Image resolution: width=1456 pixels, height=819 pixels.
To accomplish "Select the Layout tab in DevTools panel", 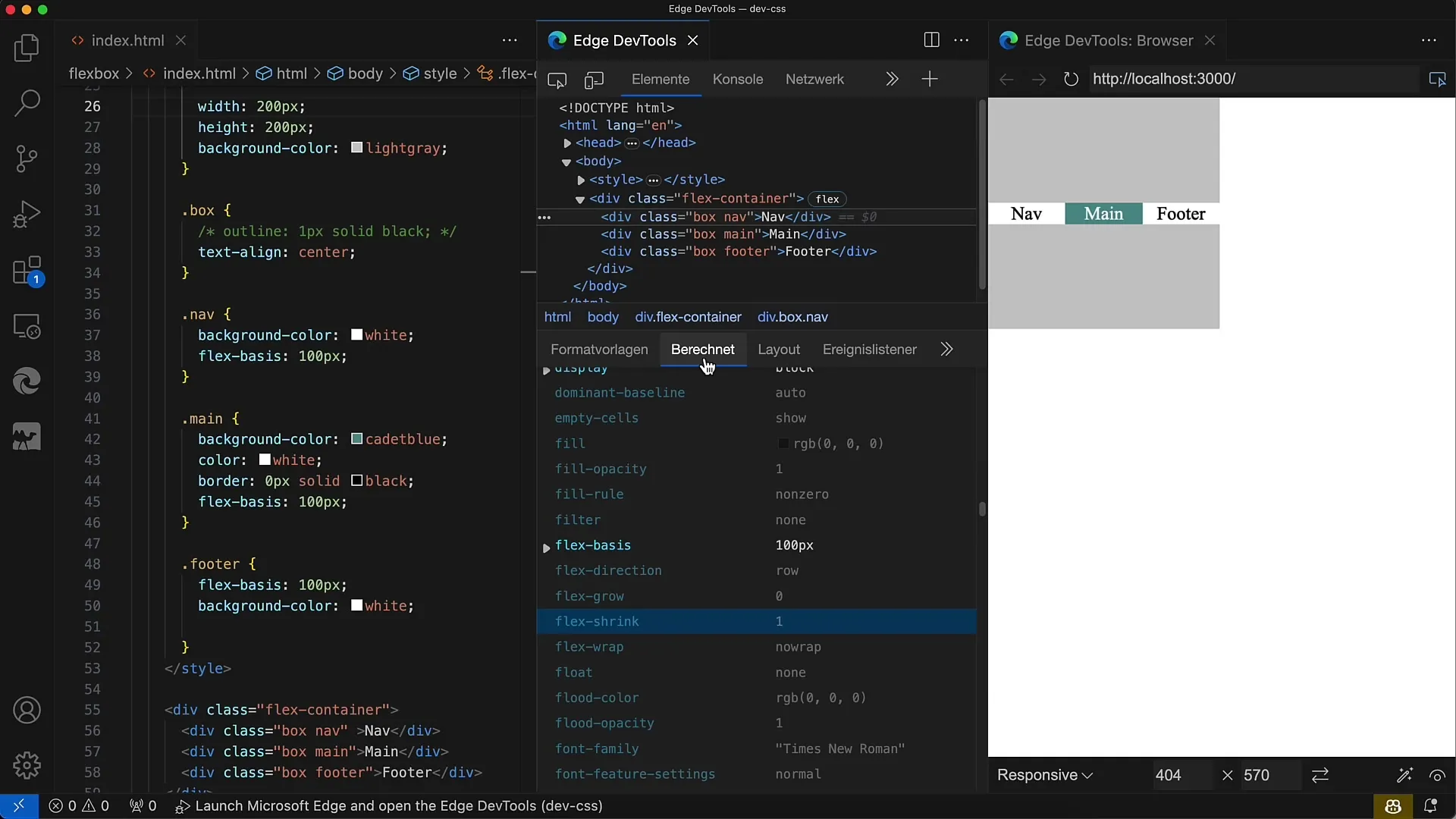I will click(779, 349).
